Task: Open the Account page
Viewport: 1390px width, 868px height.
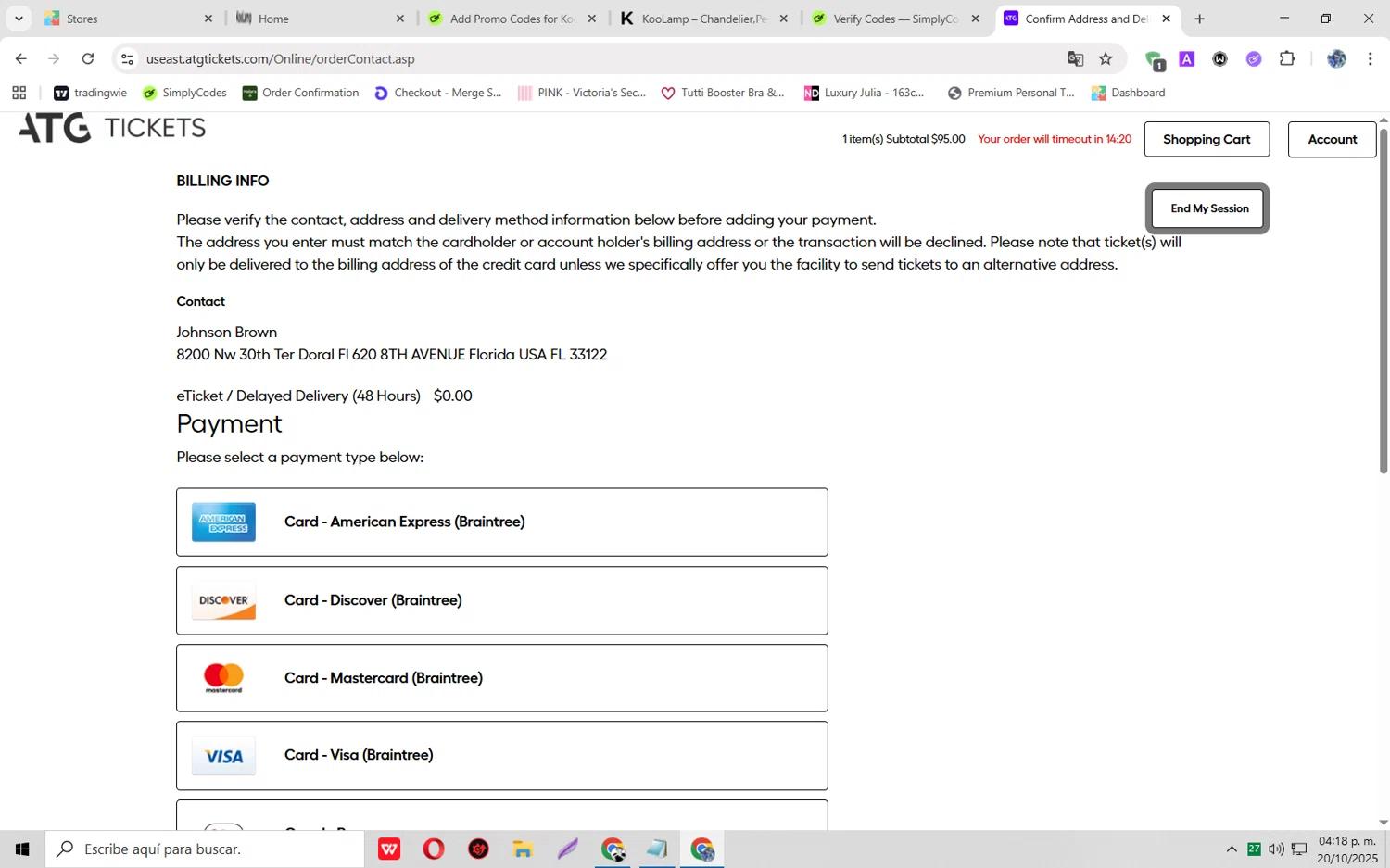Action: [1332, 139]
